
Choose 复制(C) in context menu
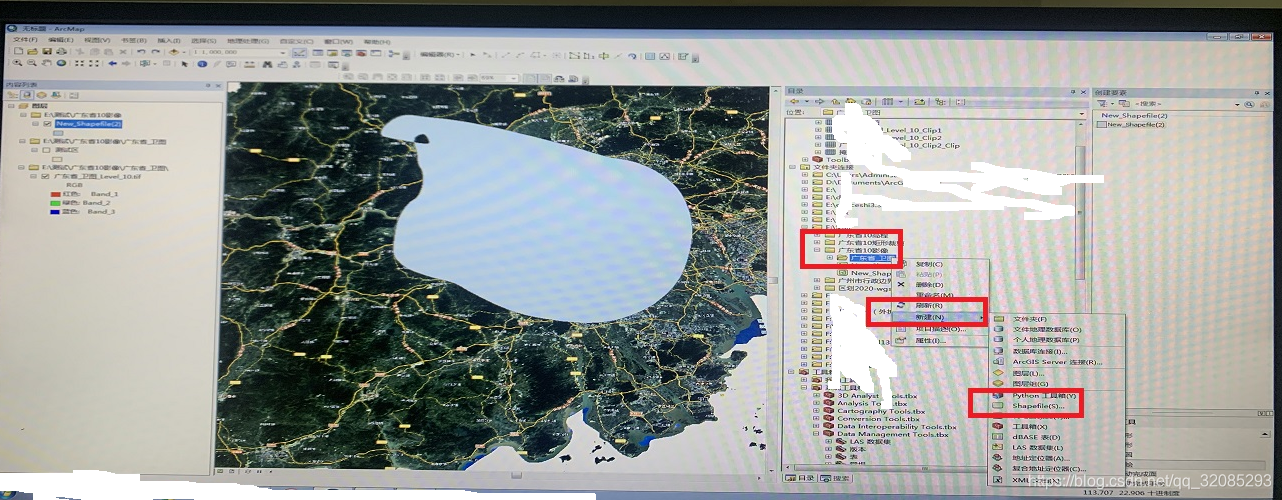tap(929, 264)
